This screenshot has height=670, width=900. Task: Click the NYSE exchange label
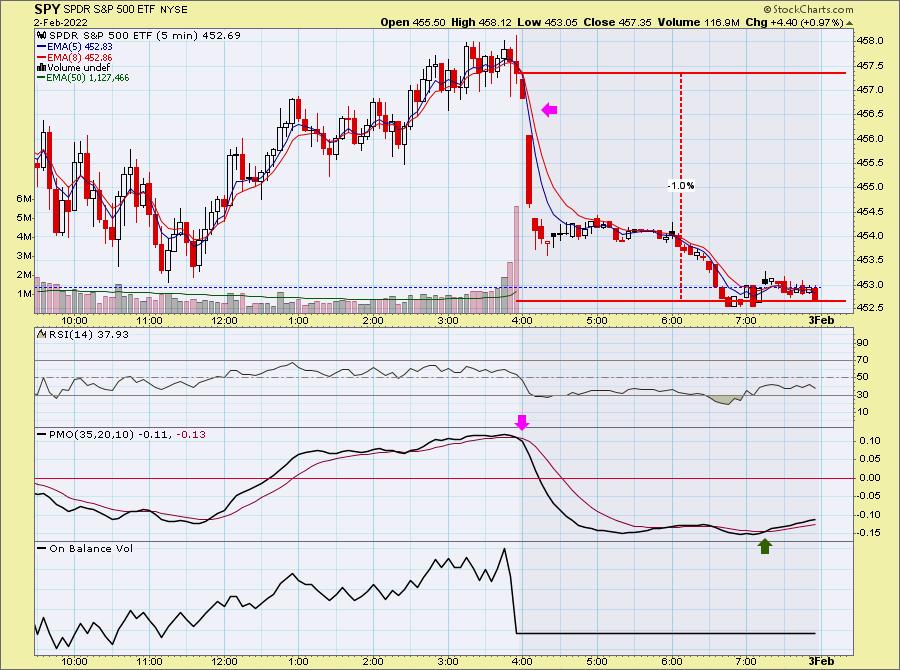point(174,10)
